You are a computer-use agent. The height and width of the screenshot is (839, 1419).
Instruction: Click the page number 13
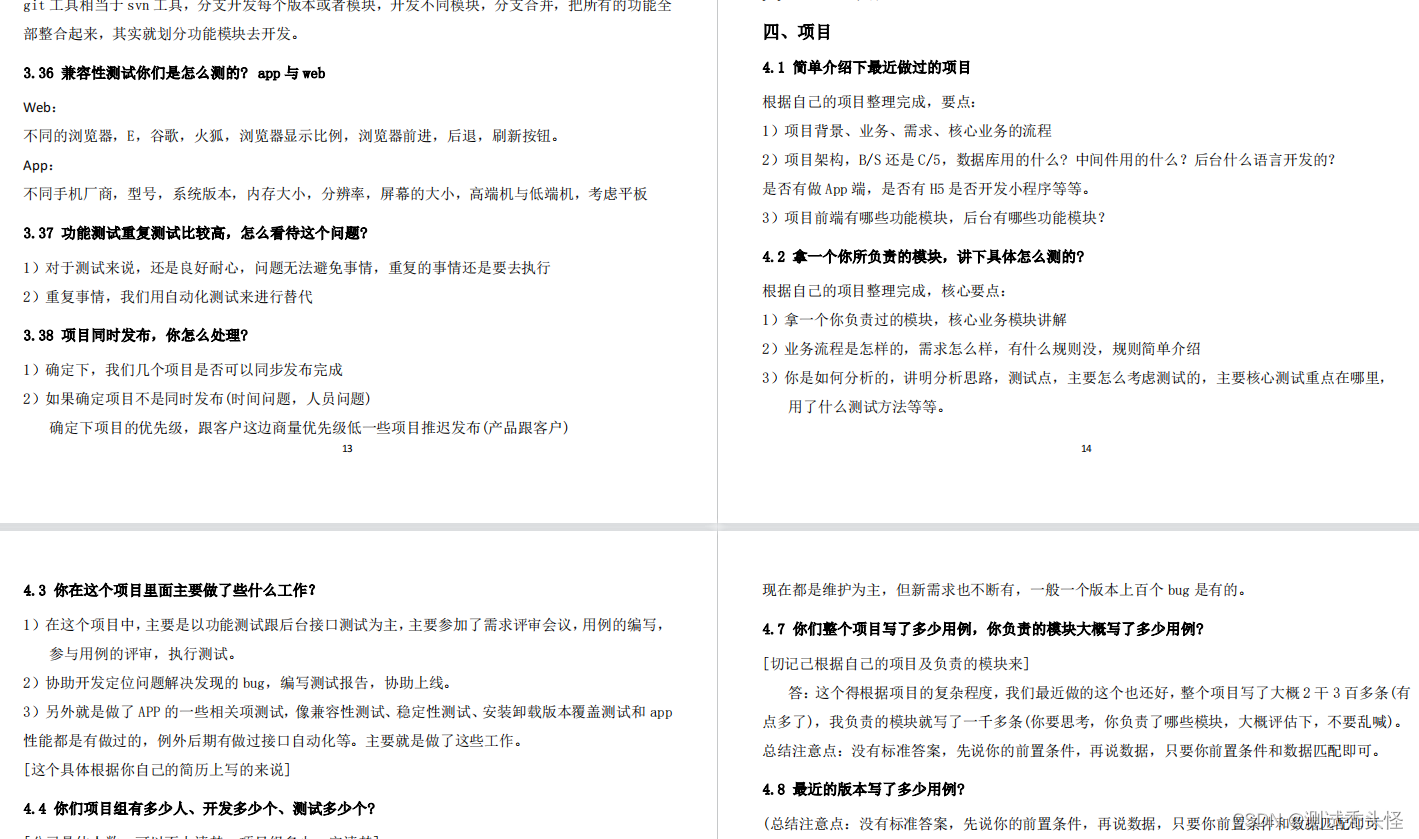pyautogui.click(x=347, y=449)
